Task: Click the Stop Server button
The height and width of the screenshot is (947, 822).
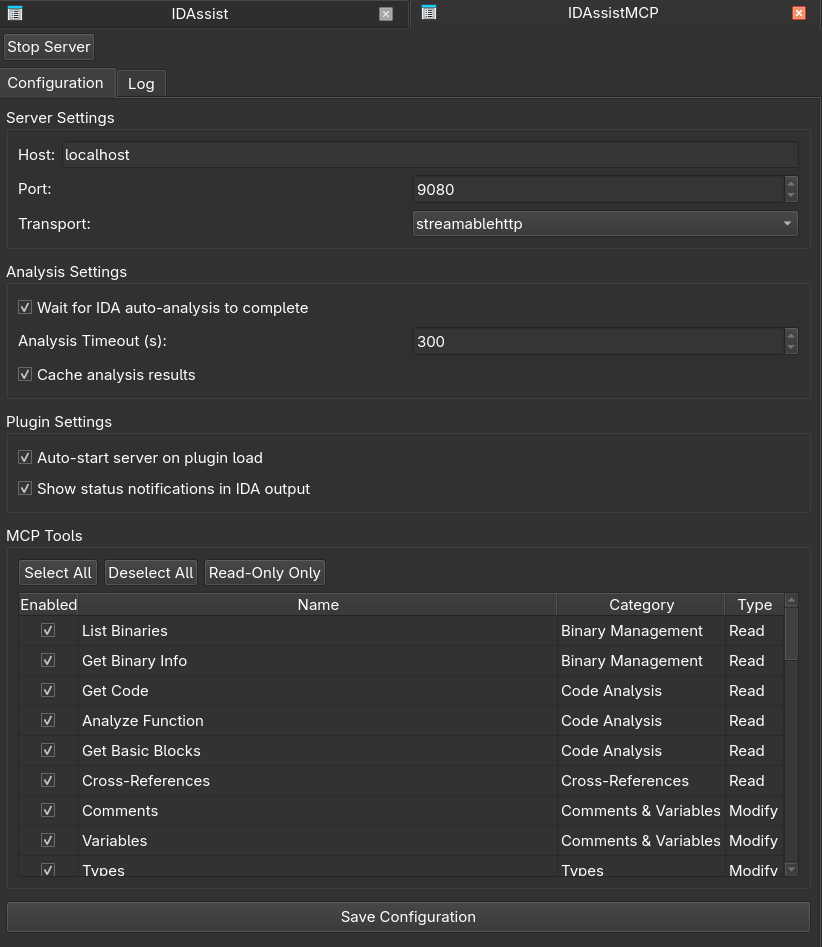Action: coord(48,46)
